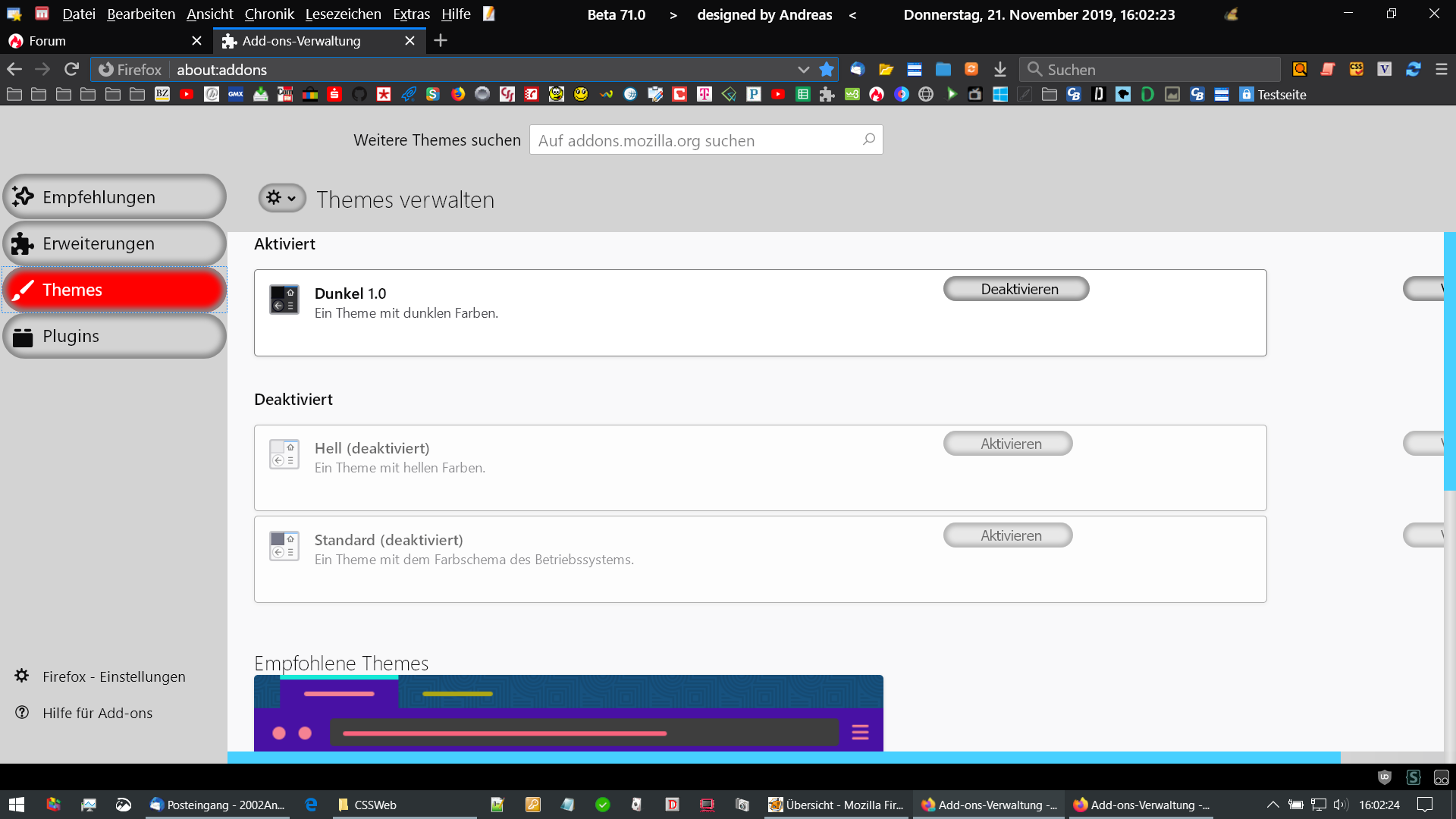
Task: Open new tab with plus icon
Action: pos(441,40)
